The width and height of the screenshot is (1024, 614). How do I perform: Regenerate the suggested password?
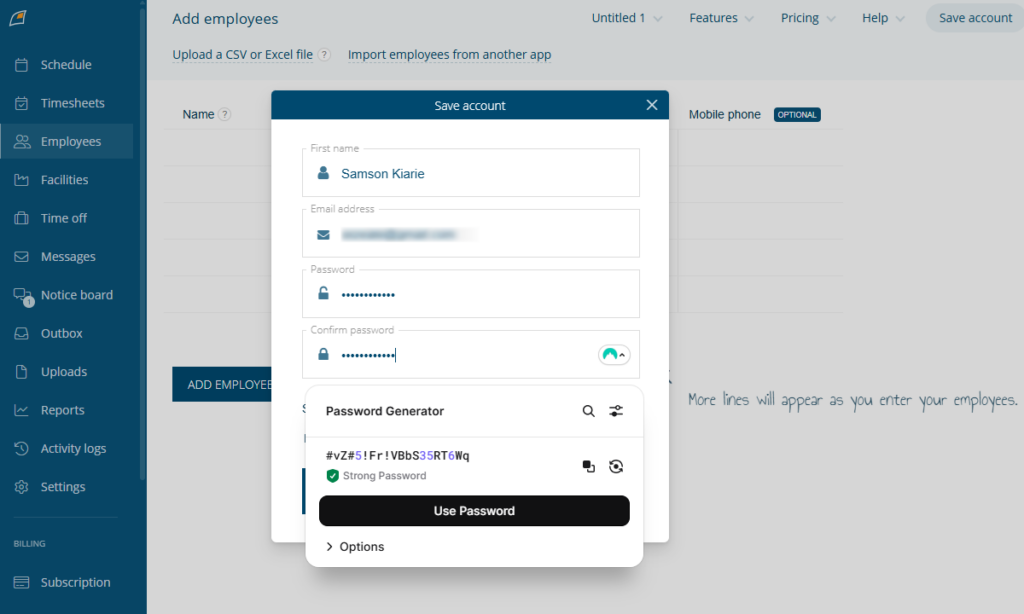click(x=616, y=466)
